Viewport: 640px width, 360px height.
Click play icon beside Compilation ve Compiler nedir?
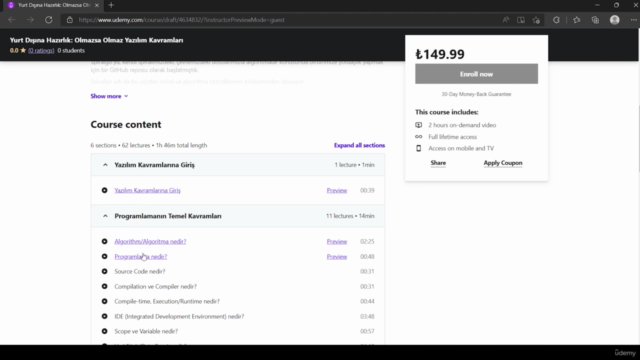coord(104,287)
